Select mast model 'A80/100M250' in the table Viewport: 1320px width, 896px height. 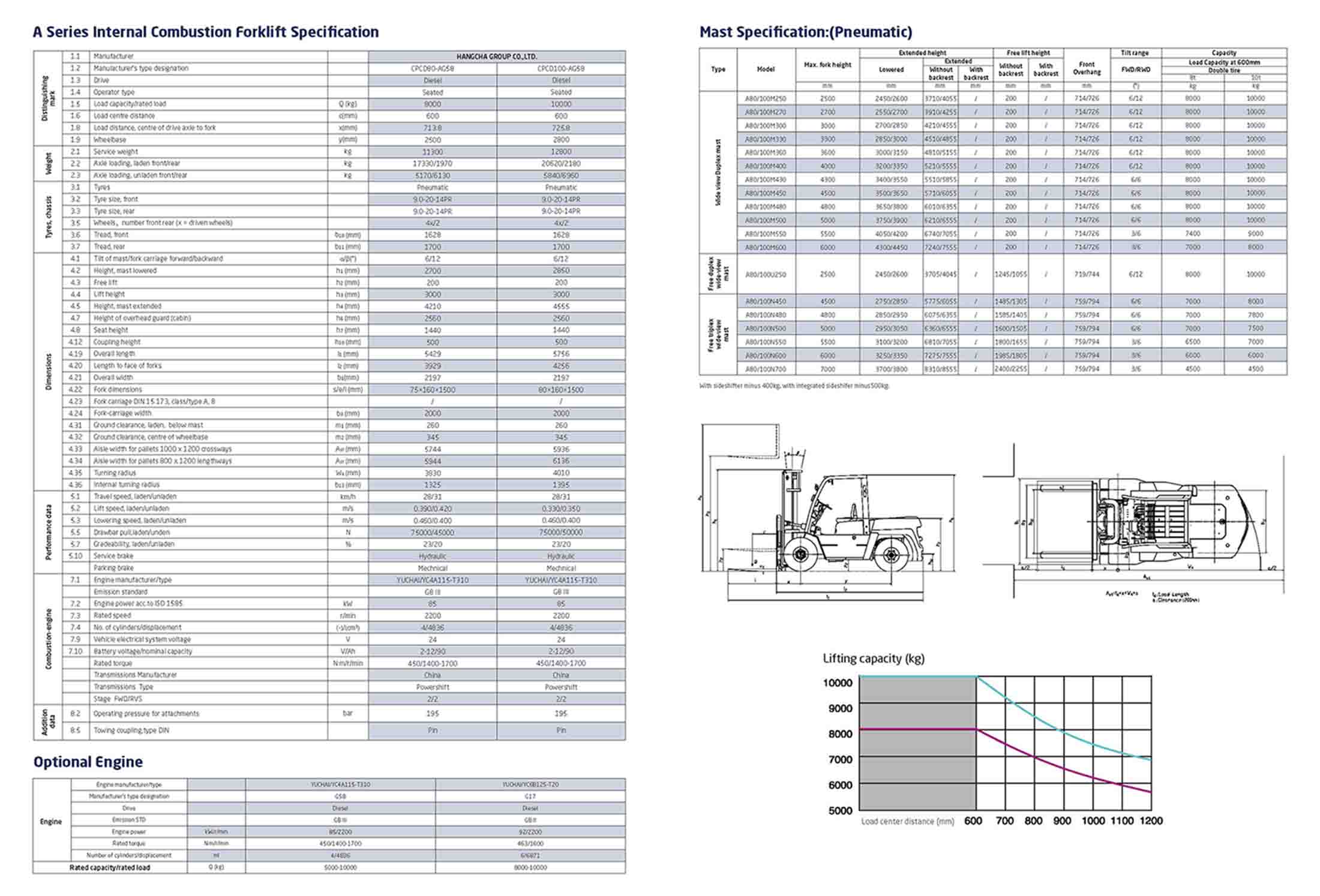[x=766, y=98]
